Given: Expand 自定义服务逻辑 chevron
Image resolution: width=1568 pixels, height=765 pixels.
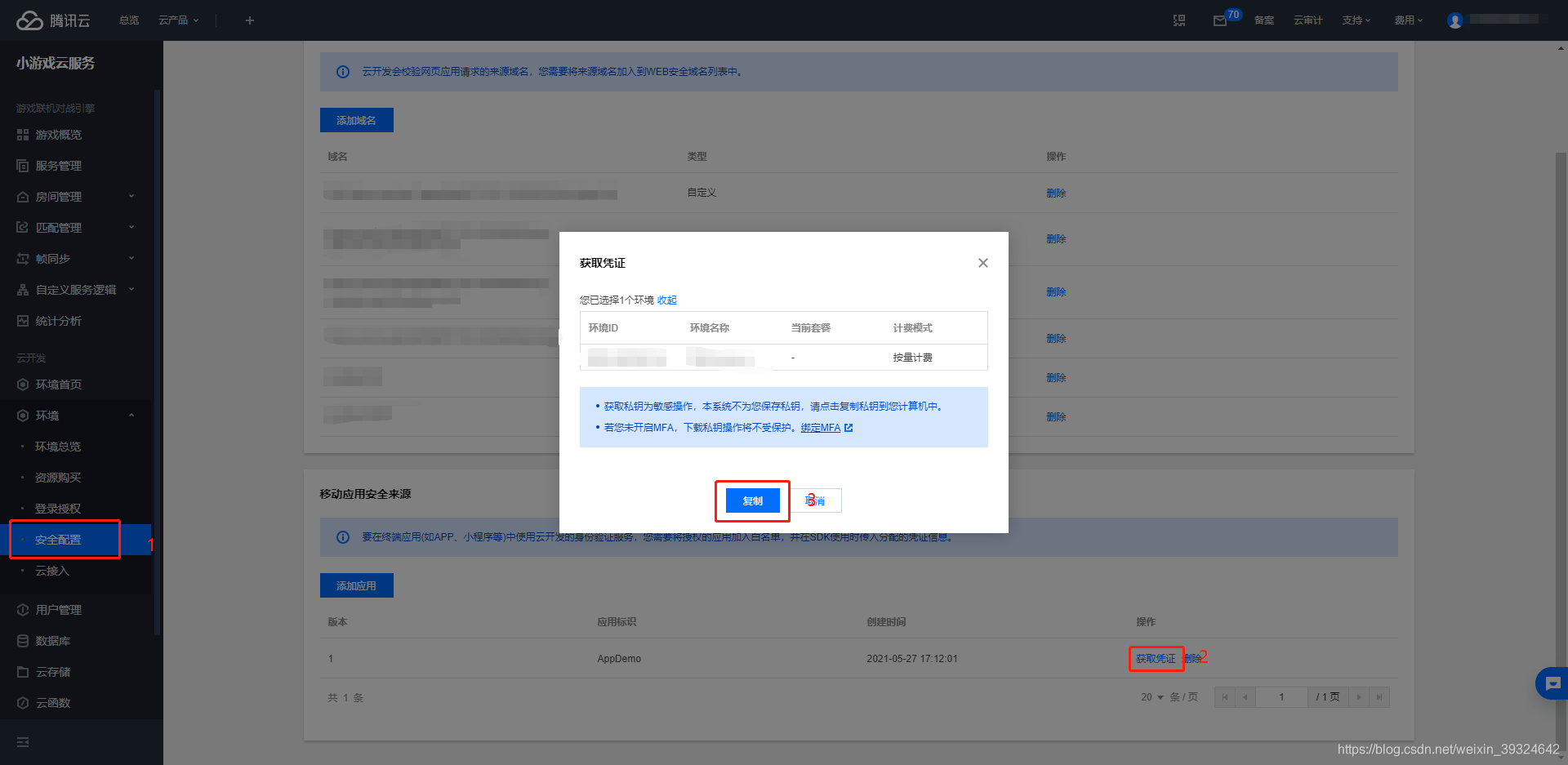Looking at the screenshot, I should [131, 290].
